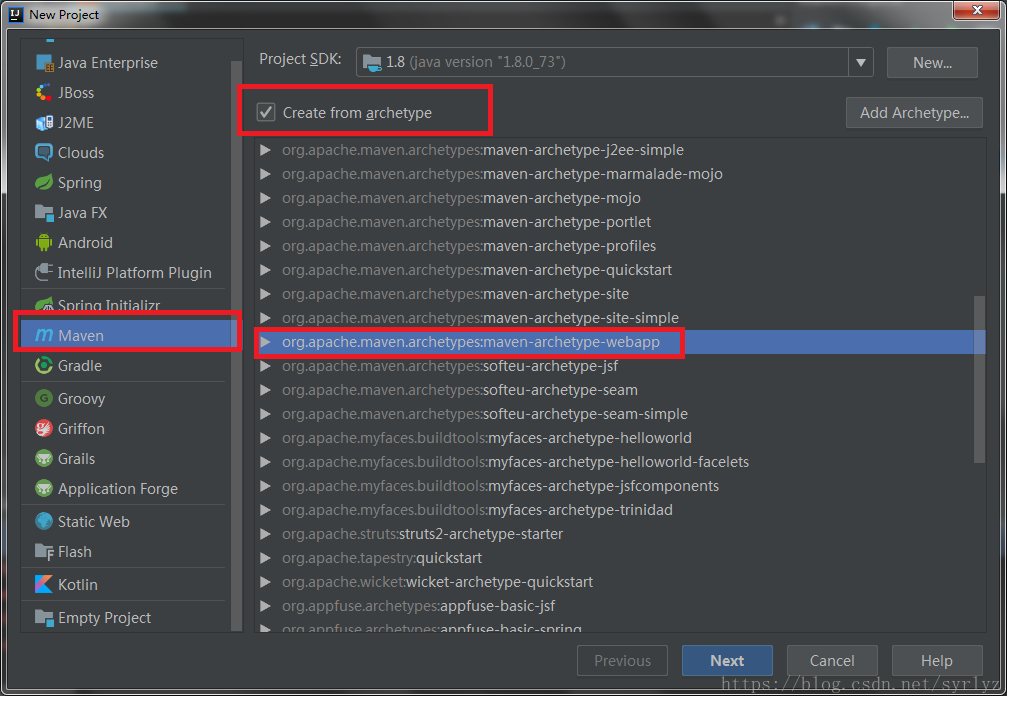1012x704 pixels.
Task: Choose the J2ME icon in sidebar
Action: [45, 123]
